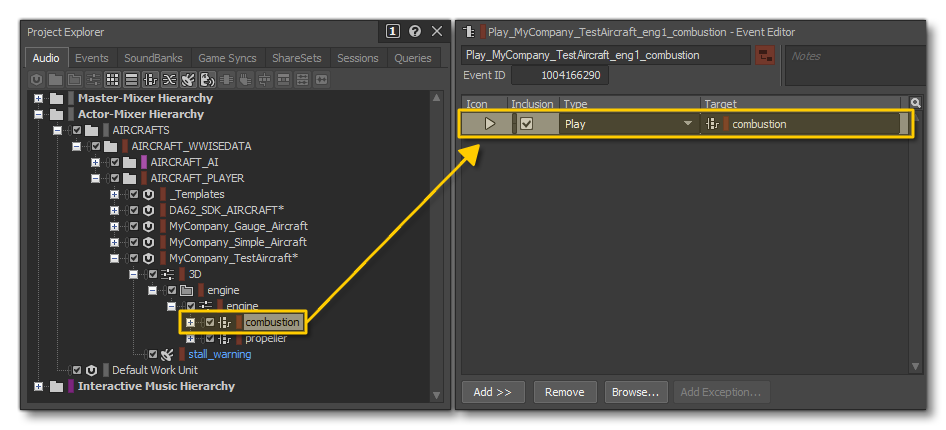Toggle the Inclusion checkbox for Play action
Viewport: 946px width, 430px height.
tap(526, 124)
